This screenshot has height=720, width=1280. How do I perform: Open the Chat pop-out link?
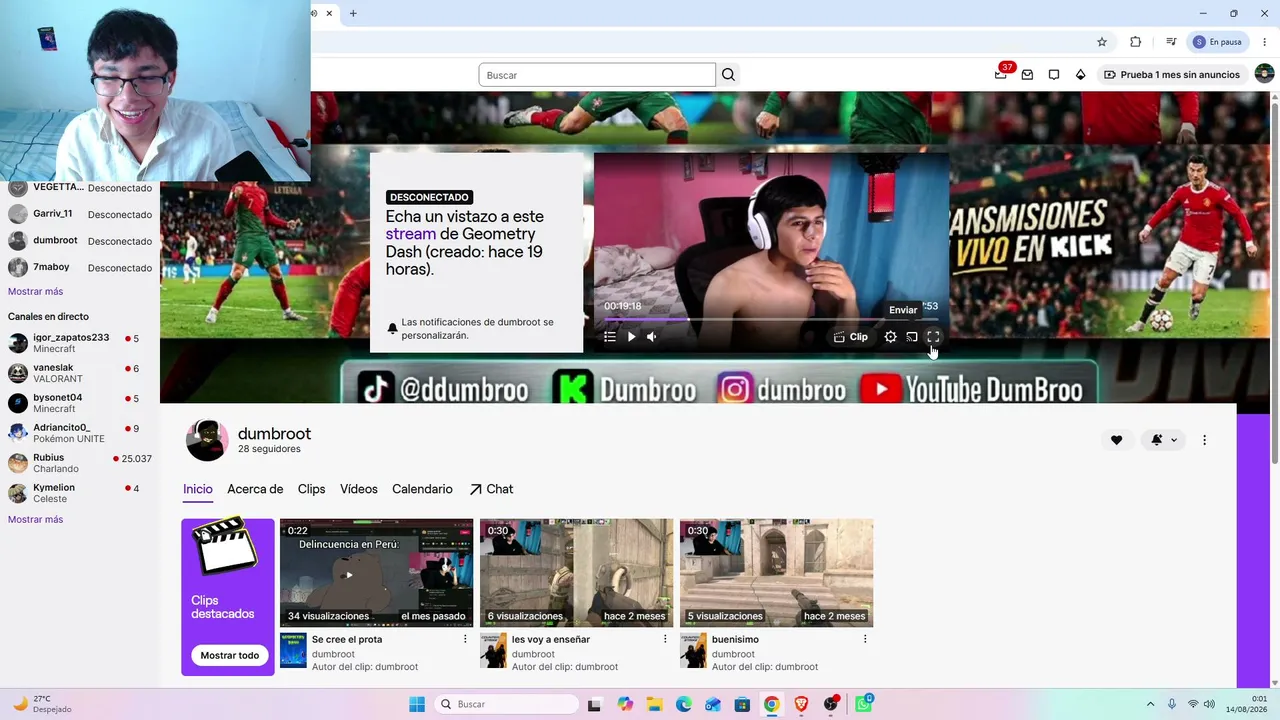[x=491, y=489]
